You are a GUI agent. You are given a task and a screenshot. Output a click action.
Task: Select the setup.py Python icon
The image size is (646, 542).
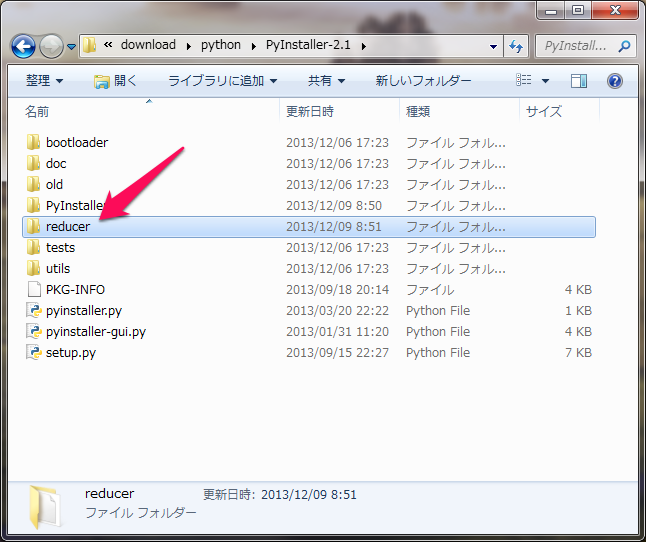pos(34,352)
